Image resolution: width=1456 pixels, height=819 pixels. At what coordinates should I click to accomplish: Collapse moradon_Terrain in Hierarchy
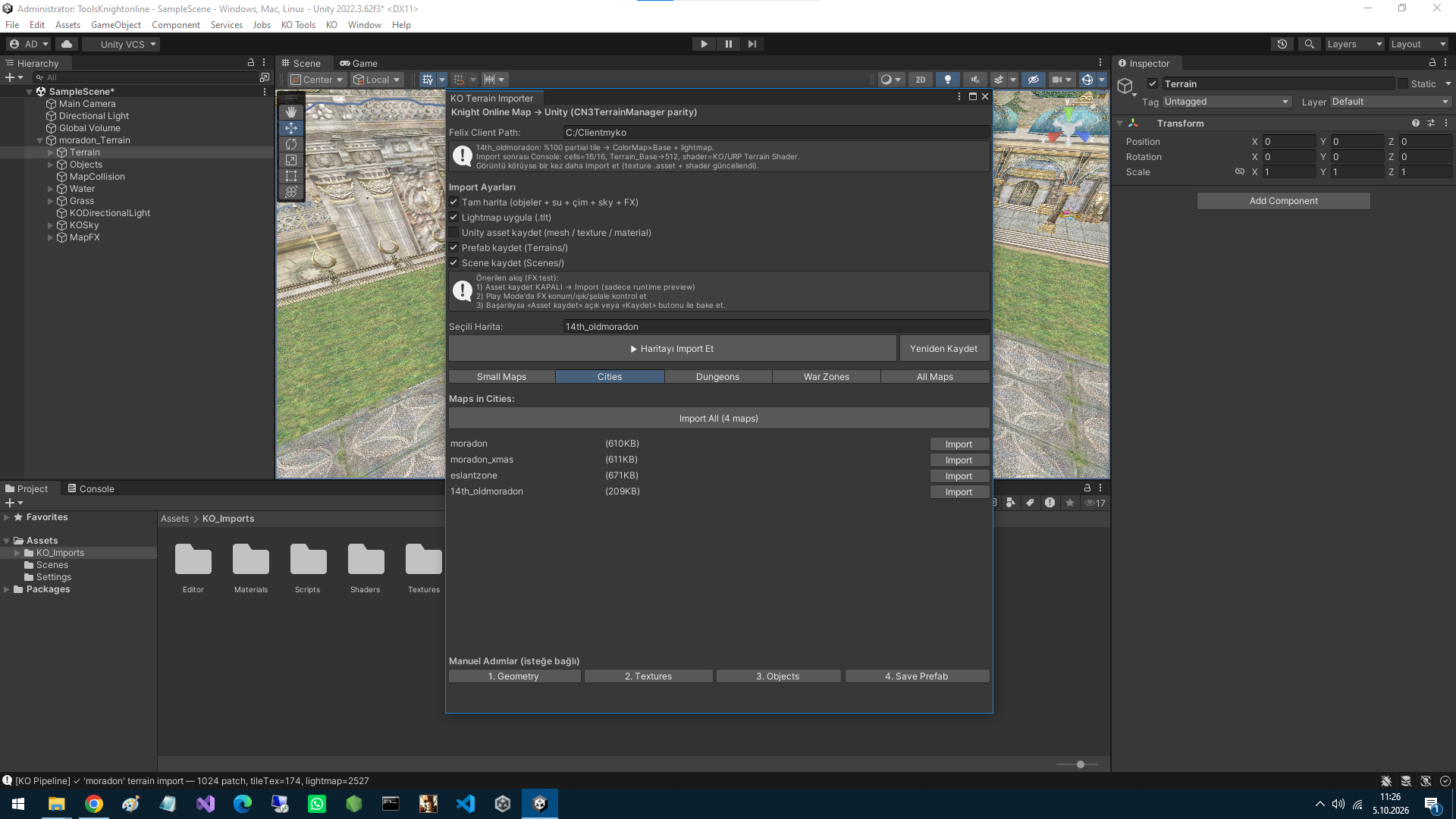pyautogui.click(x=40, y=140)
